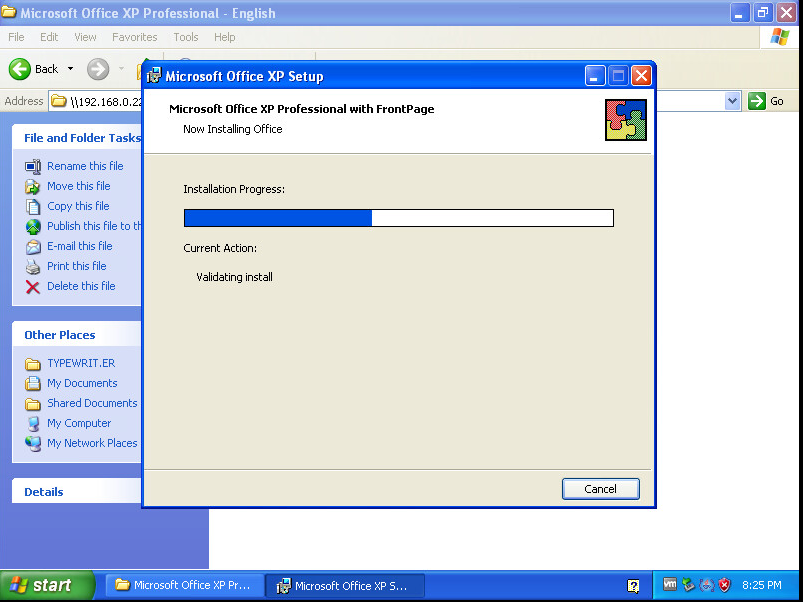Open the Favorites menu in Explorer
803x602 pixels.
click(x=134, y=37)
